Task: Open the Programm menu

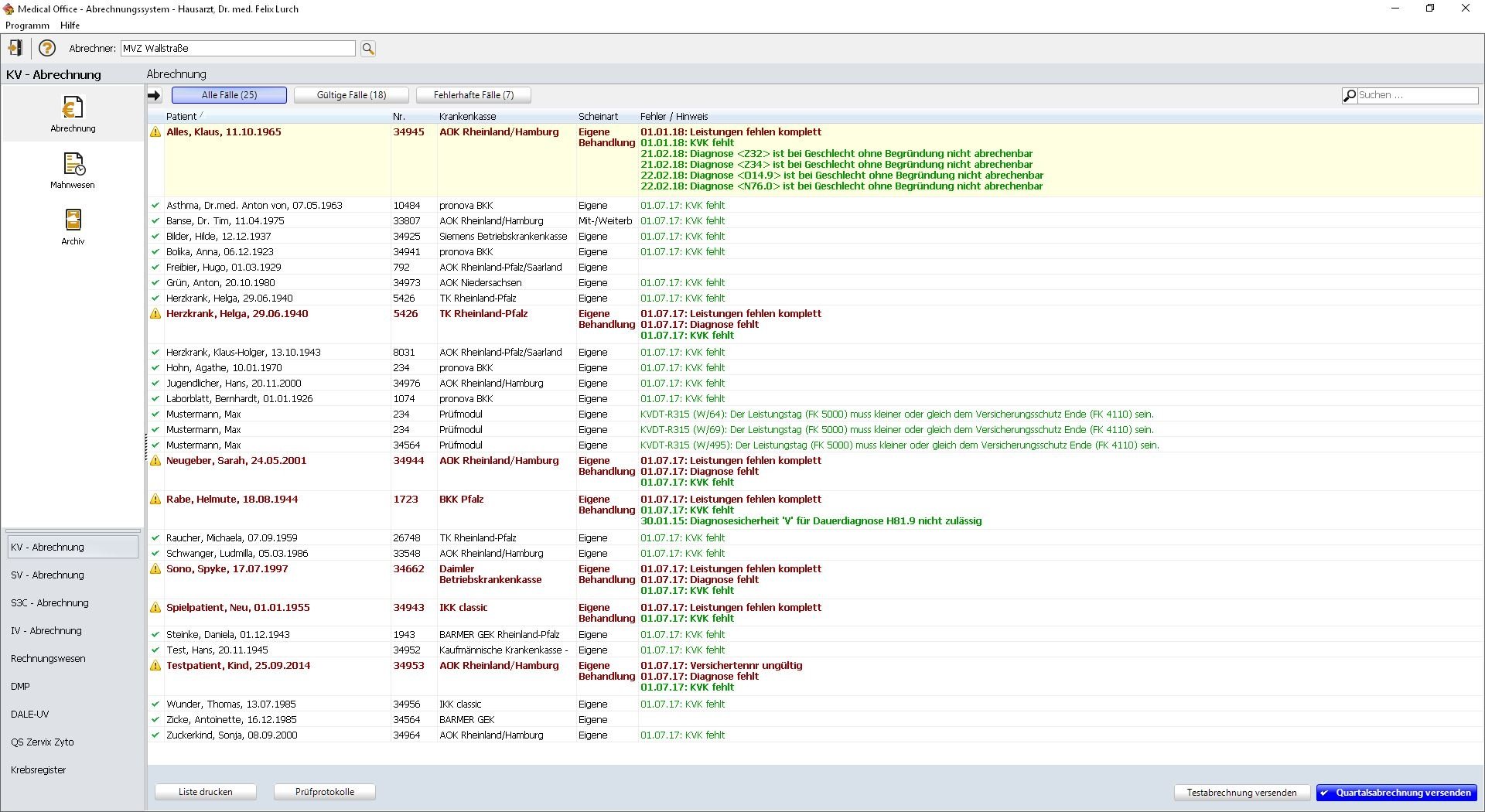Action: 26,25
